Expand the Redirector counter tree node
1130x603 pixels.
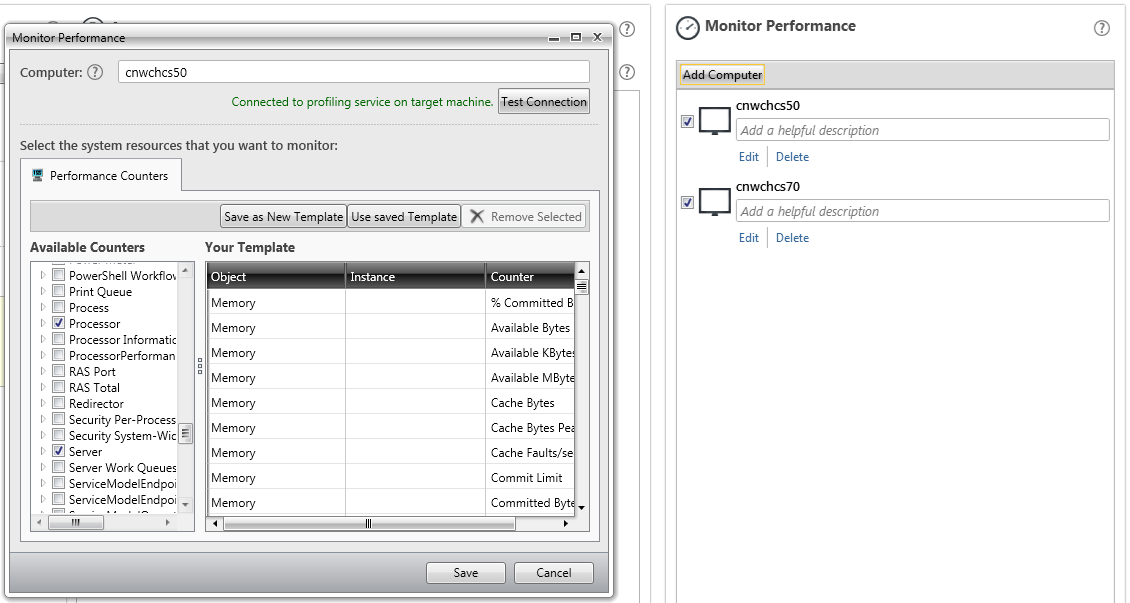click(x=43, y=404)
